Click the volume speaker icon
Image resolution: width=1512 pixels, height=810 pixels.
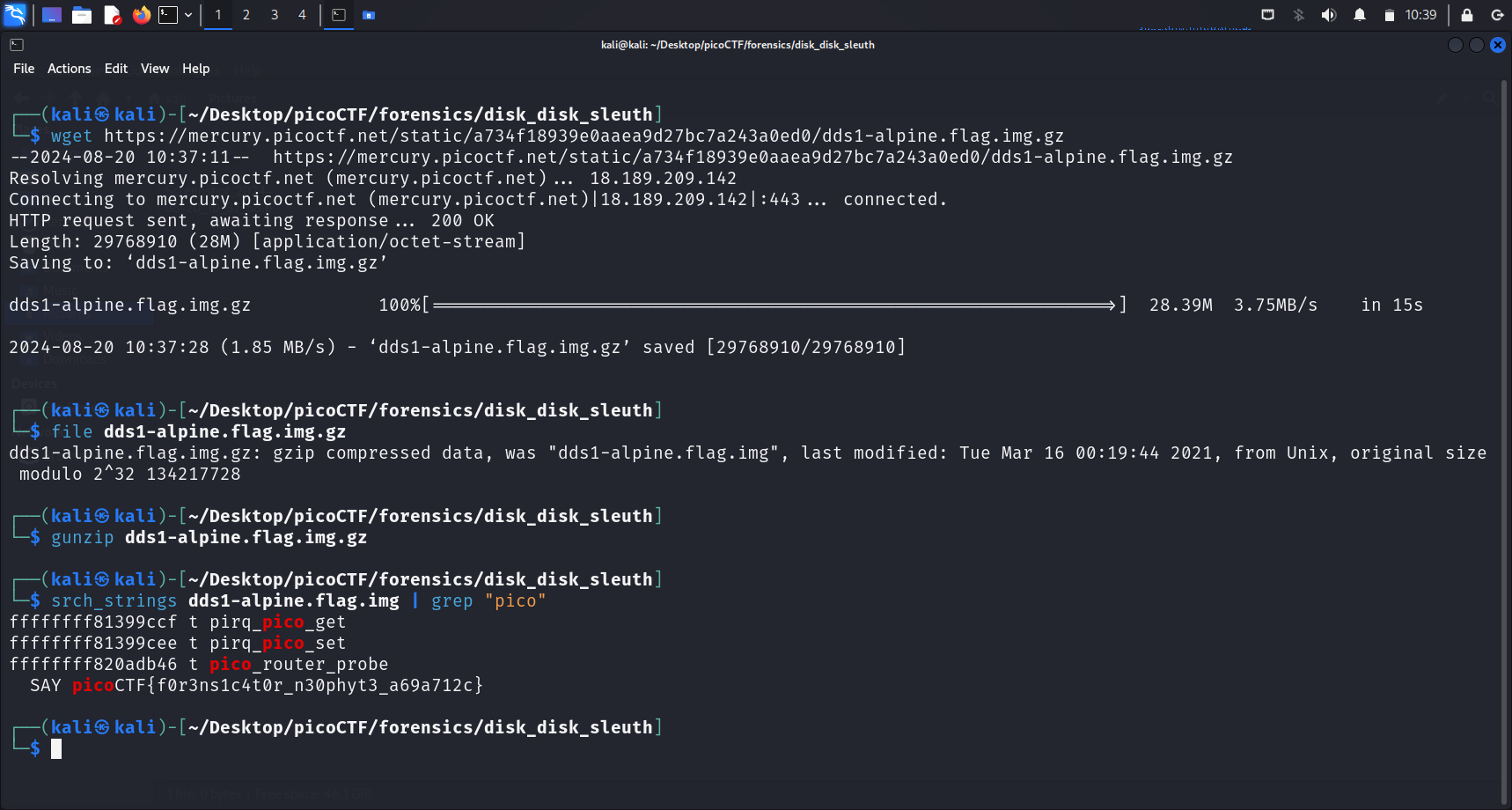point(1329,15)
